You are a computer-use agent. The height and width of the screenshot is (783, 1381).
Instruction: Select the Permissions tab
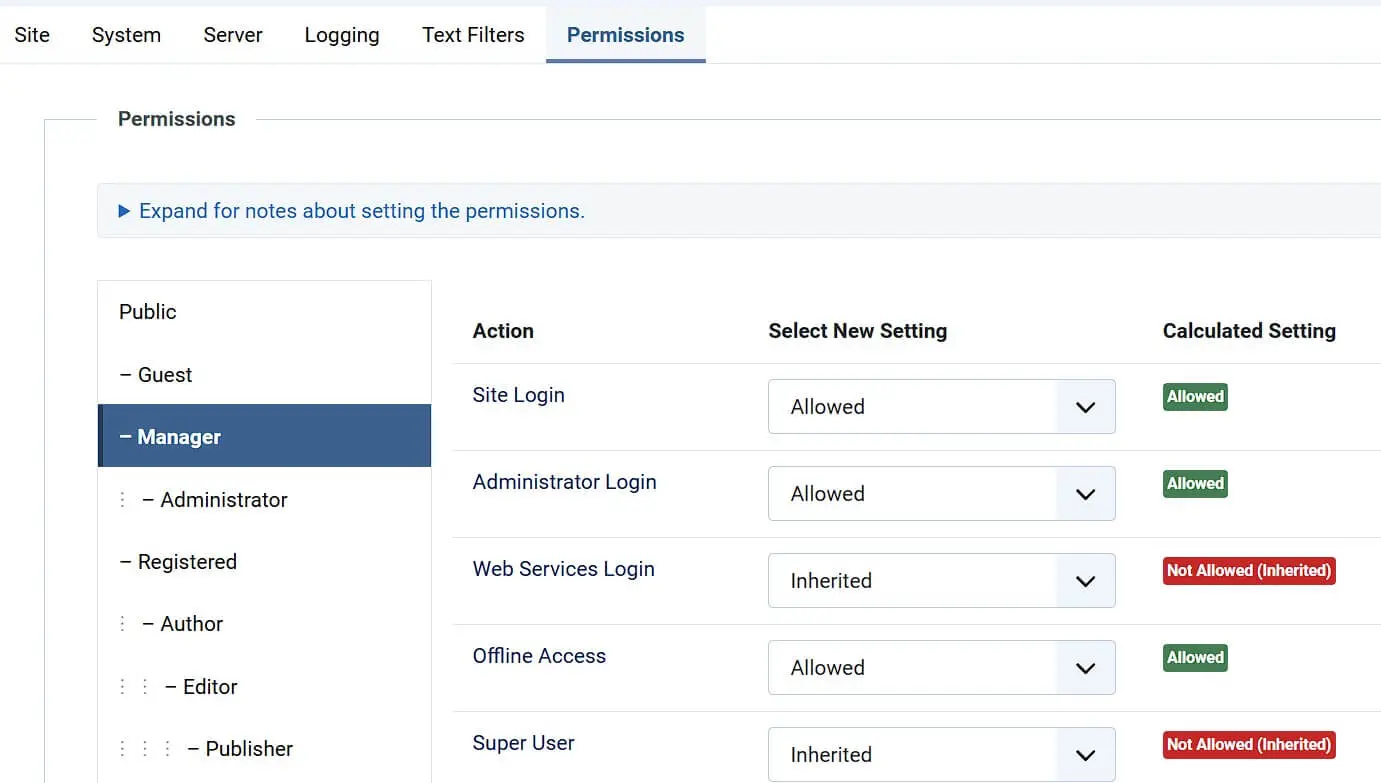click(625, 34)
